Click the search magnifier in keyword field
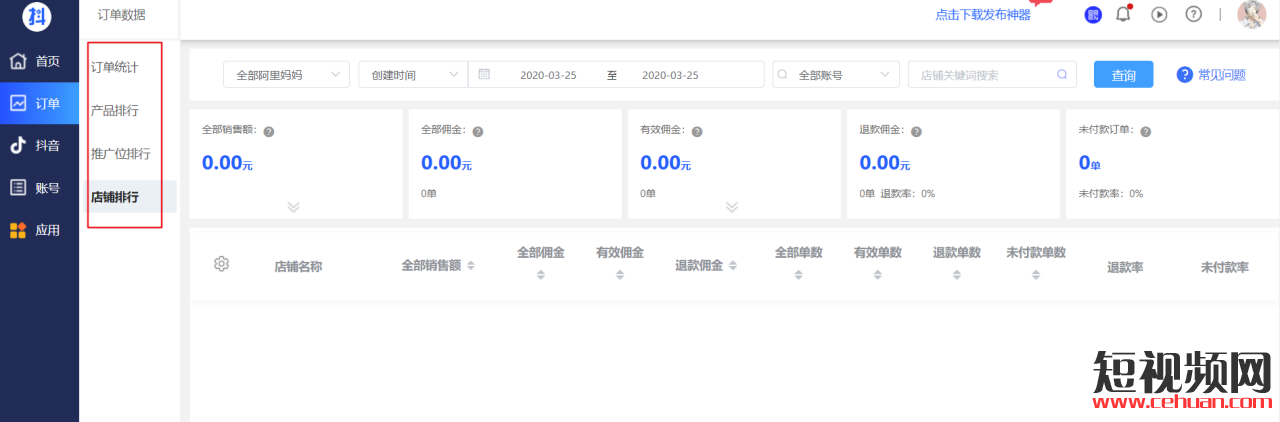 click(x=1062, y=75)
